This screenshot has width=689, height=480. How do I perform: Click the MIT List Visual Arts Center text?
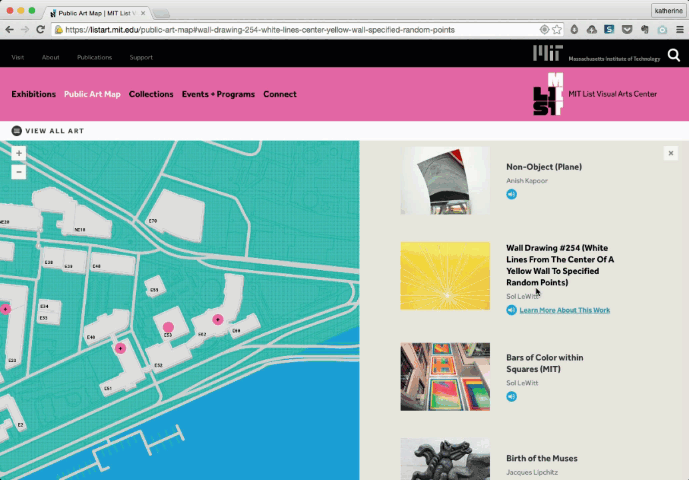click(x=613, y=94)
